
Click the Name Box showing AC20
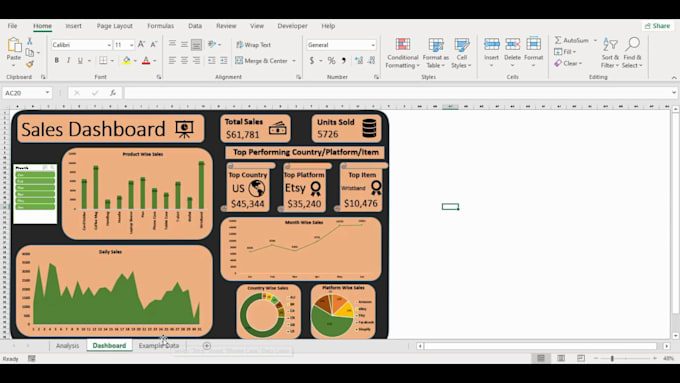27,93
